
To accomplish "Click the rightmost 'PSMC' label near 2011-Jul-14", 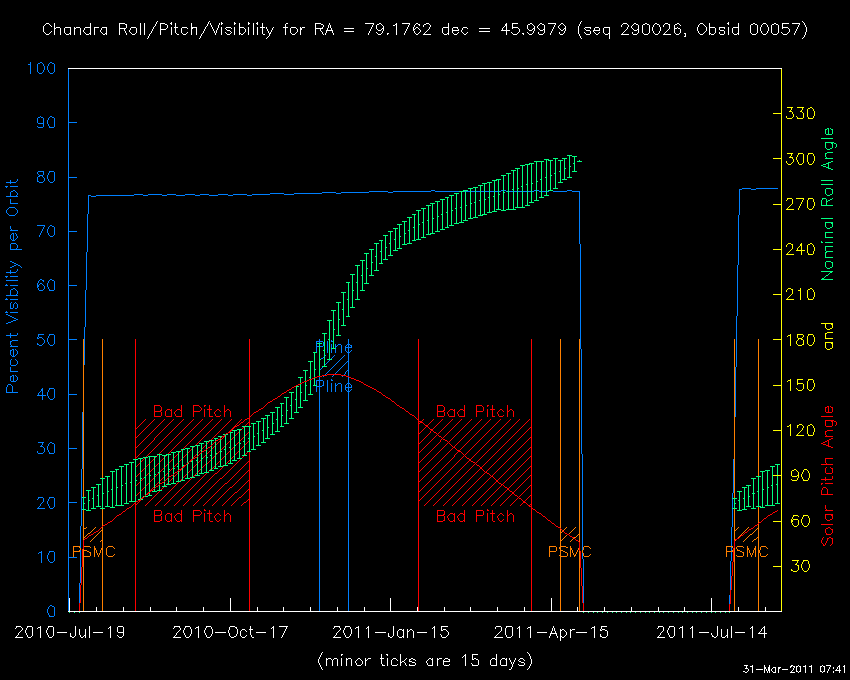I will [747, 552].
